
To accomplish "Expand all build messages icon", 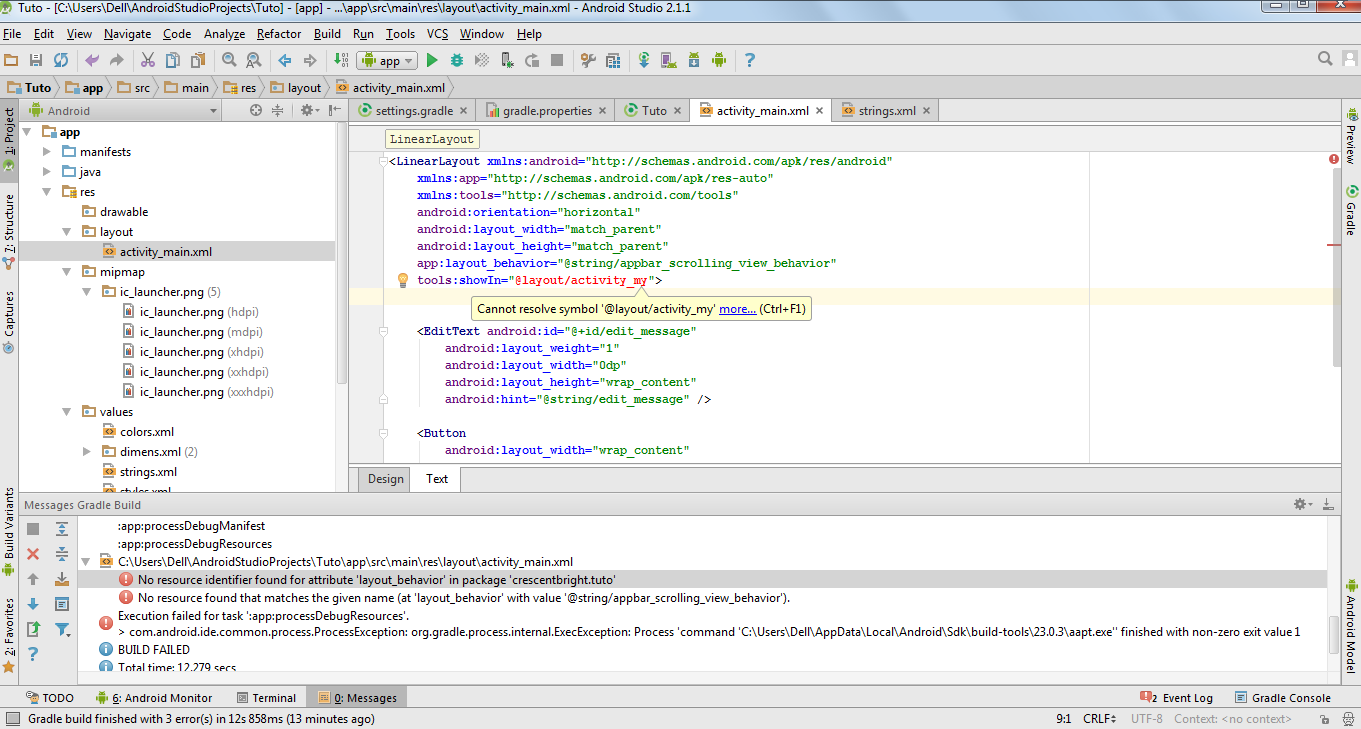I will pos(62,529).
